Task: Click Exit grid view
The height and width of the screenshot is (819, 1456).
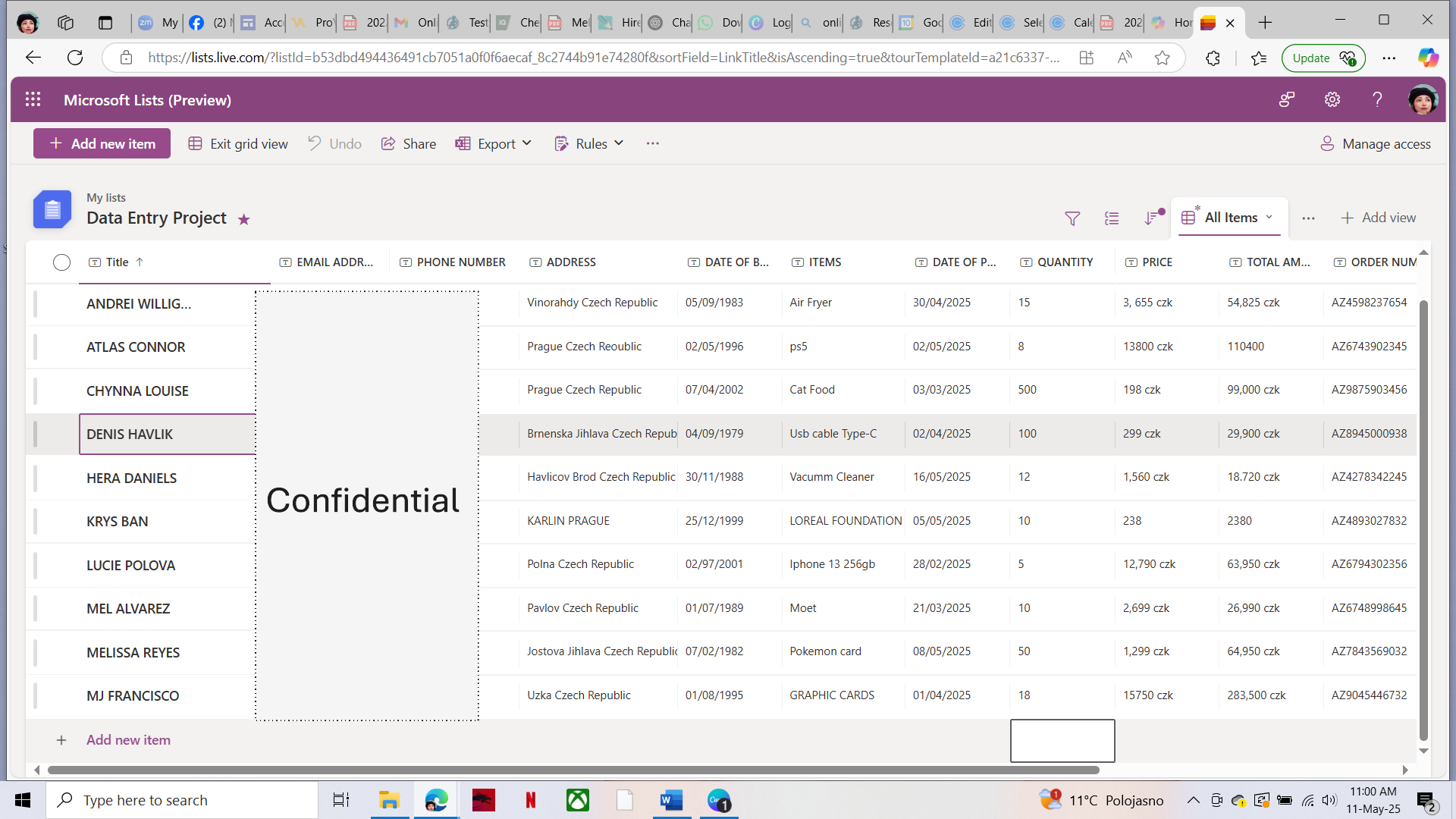Action: pyautogui.click(x=238, y=143)
